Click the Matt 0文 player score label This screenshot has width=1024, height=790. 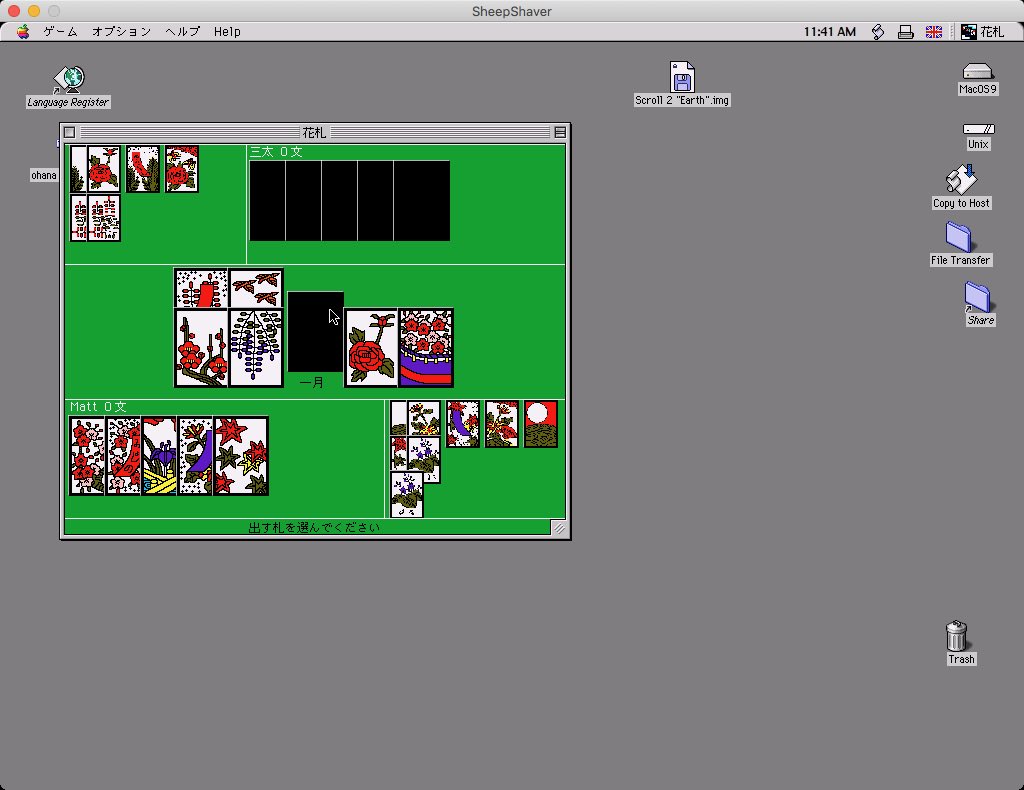pos(98,406)
